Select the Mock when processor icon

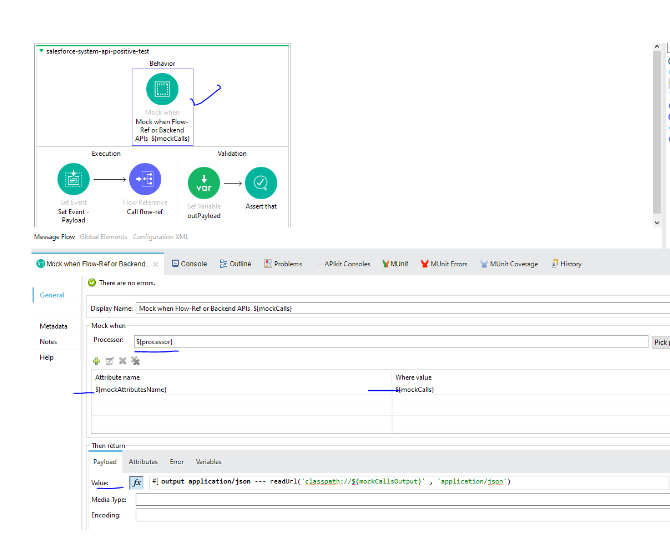pyautogui.click(x=162, y=89)
